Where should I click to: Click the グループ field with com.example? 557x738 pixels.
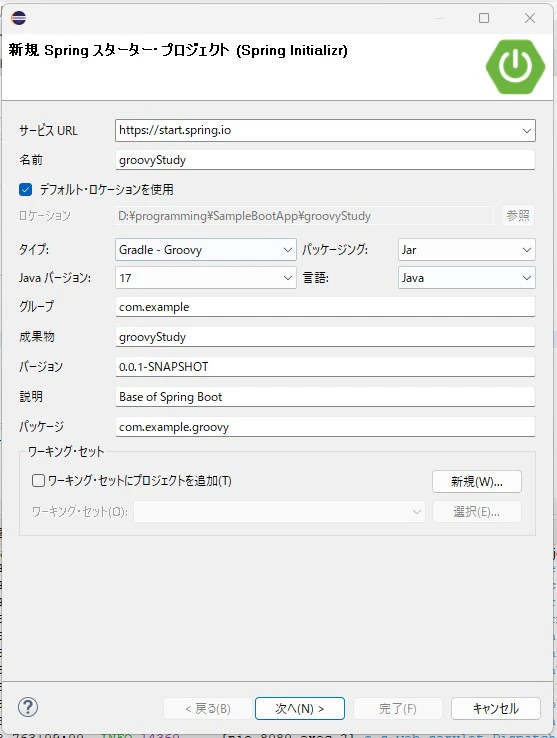[325, 307]
